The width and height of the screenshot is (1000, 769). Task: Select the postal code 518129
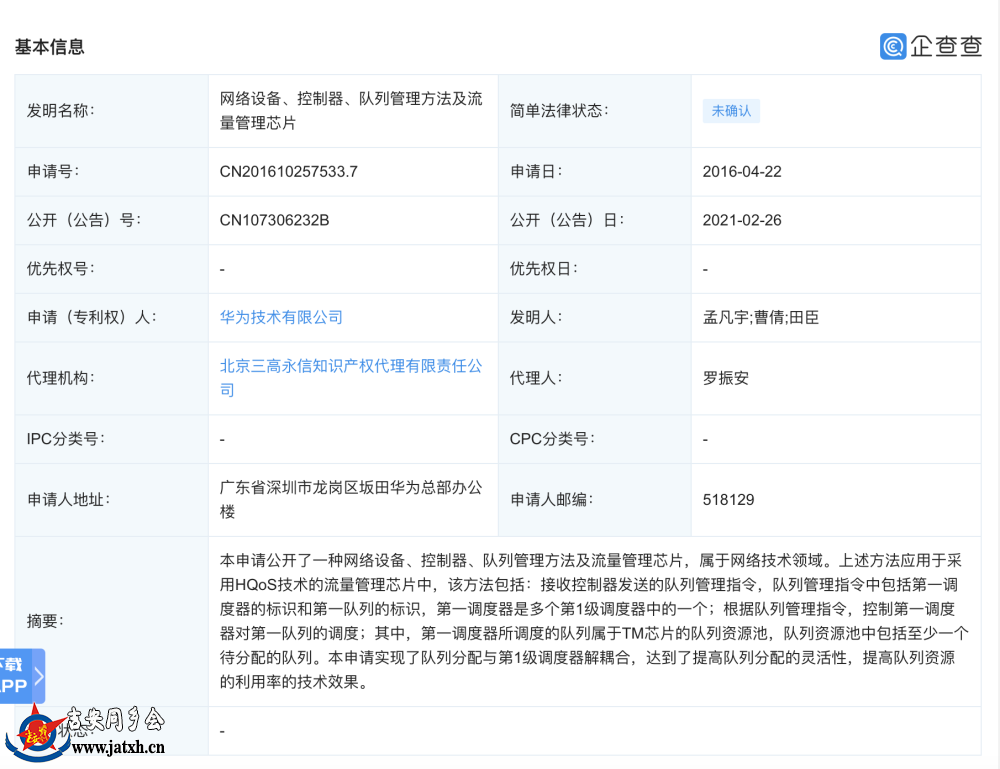pos(728,499)
